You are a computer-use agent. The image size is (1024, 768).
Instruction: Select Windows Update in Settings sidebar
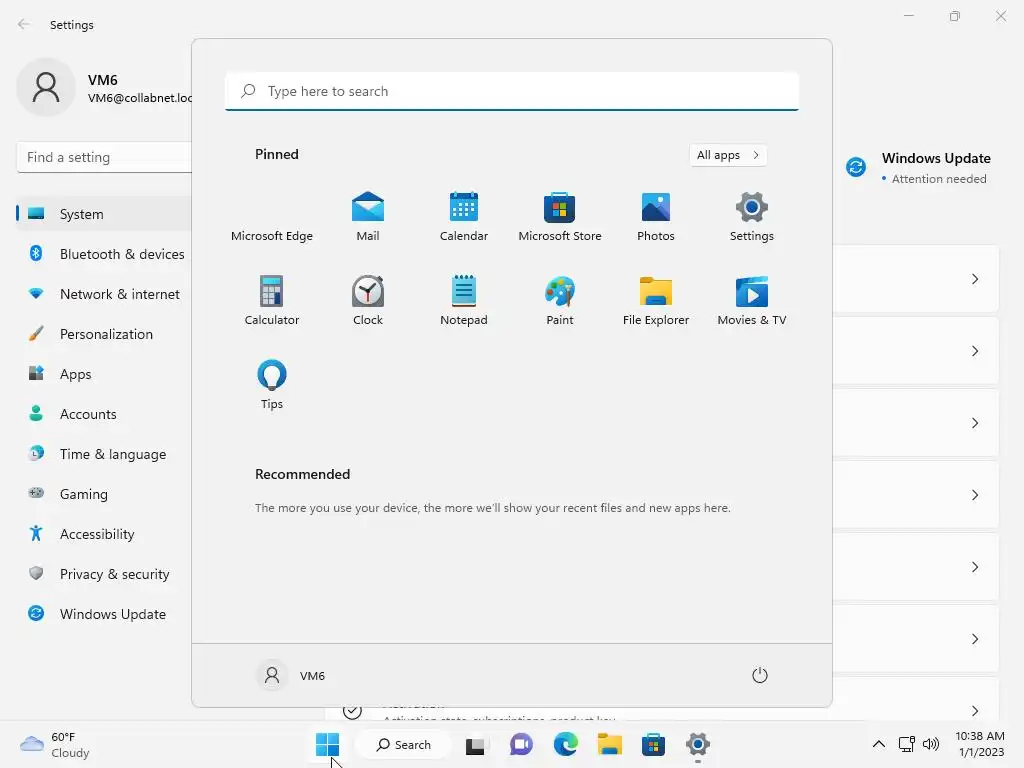[x=104, y=614]
